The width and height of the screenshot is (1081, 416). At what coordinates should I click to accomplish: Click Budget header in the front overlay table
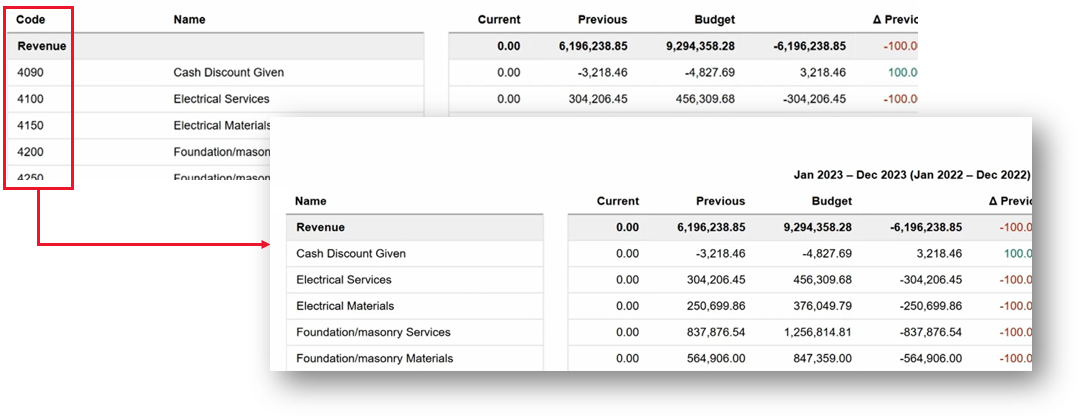pos(833,201)
